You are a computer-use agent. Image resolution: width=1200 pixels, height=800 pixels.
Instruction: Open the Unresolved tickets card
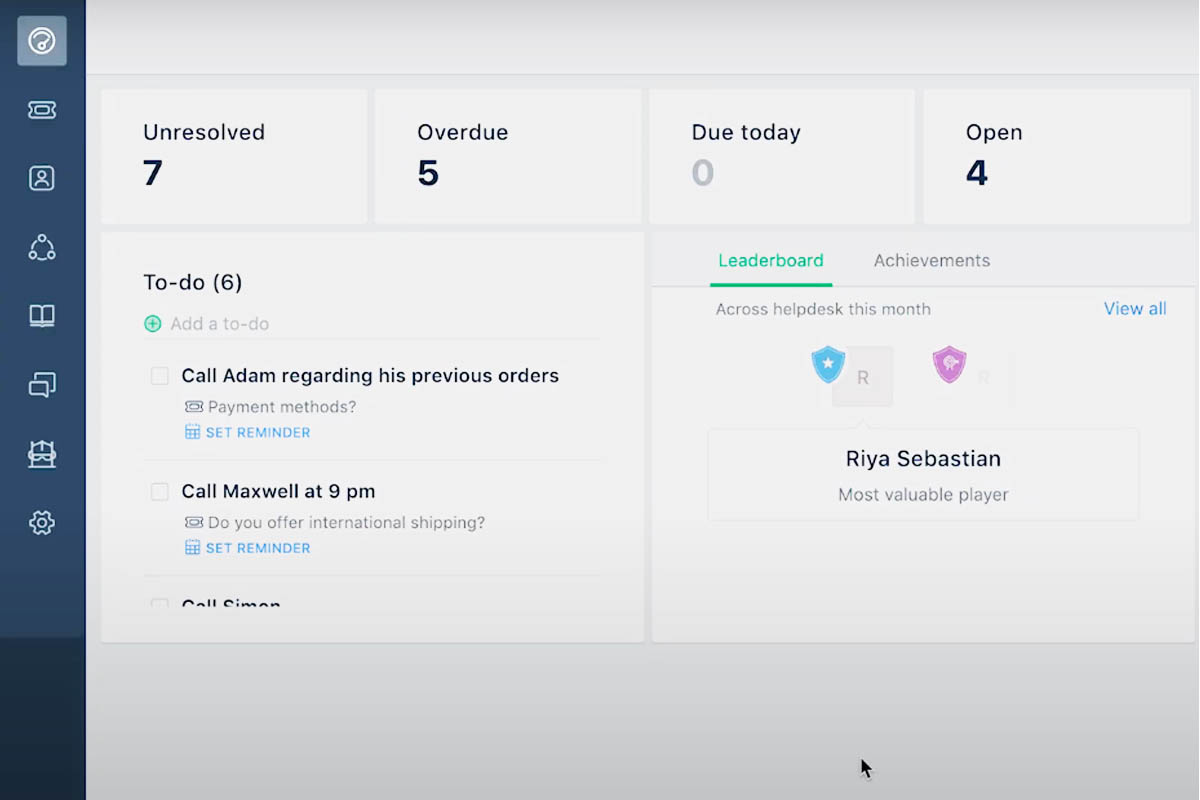pos(233,155)
